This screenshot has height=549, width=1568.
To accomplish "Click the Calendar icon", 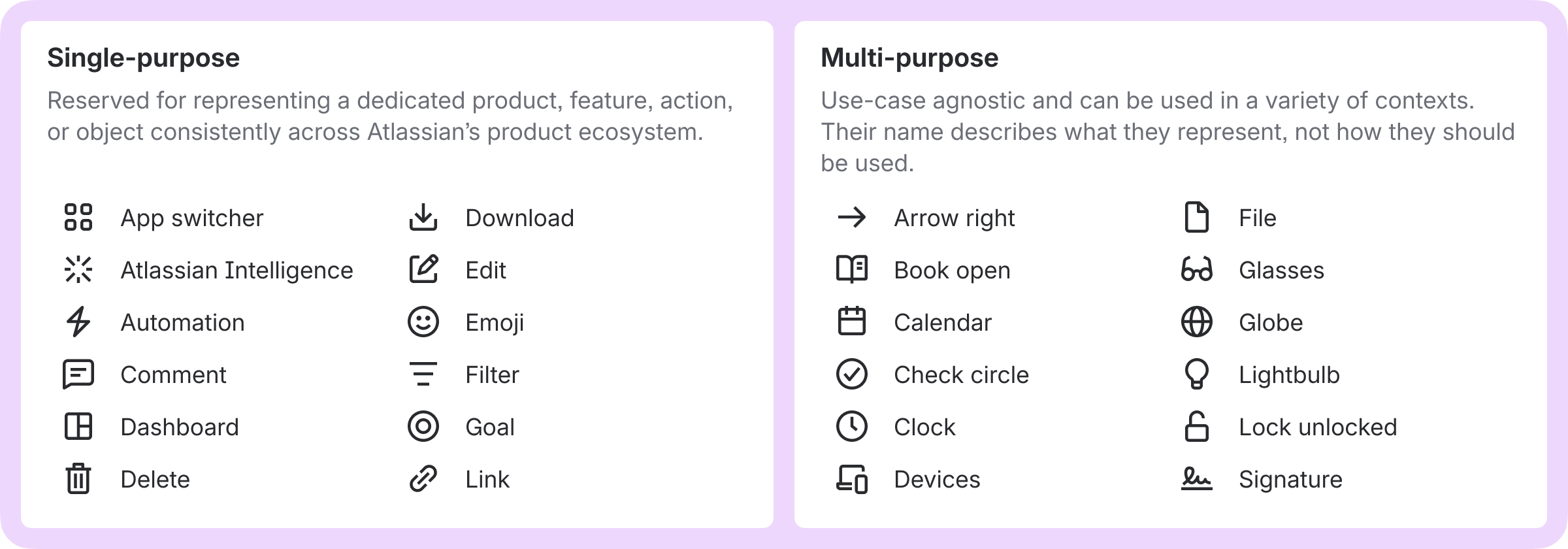I will (x=852, y=322).
